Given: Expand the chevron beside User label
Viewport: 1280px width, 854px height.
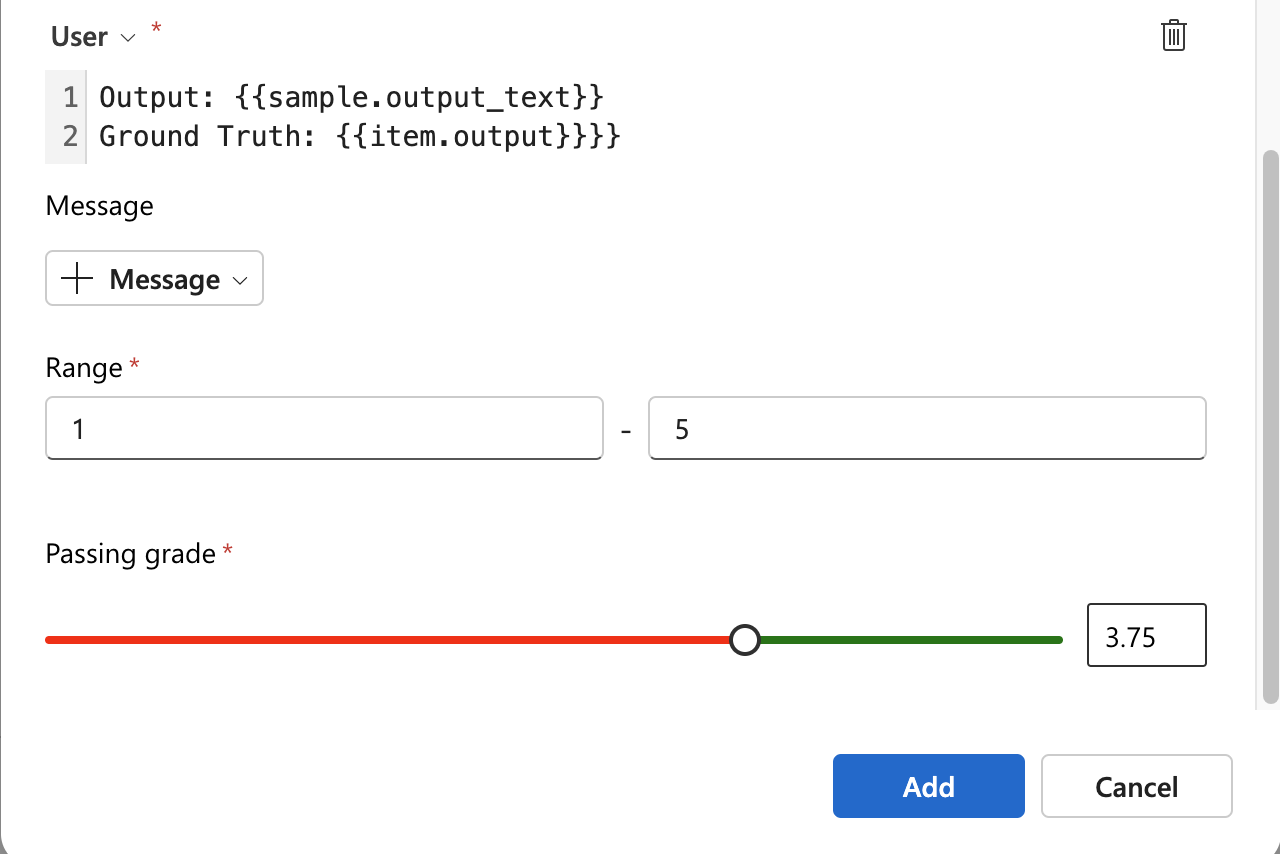Looking at the screenshot, I should point(127,38).
